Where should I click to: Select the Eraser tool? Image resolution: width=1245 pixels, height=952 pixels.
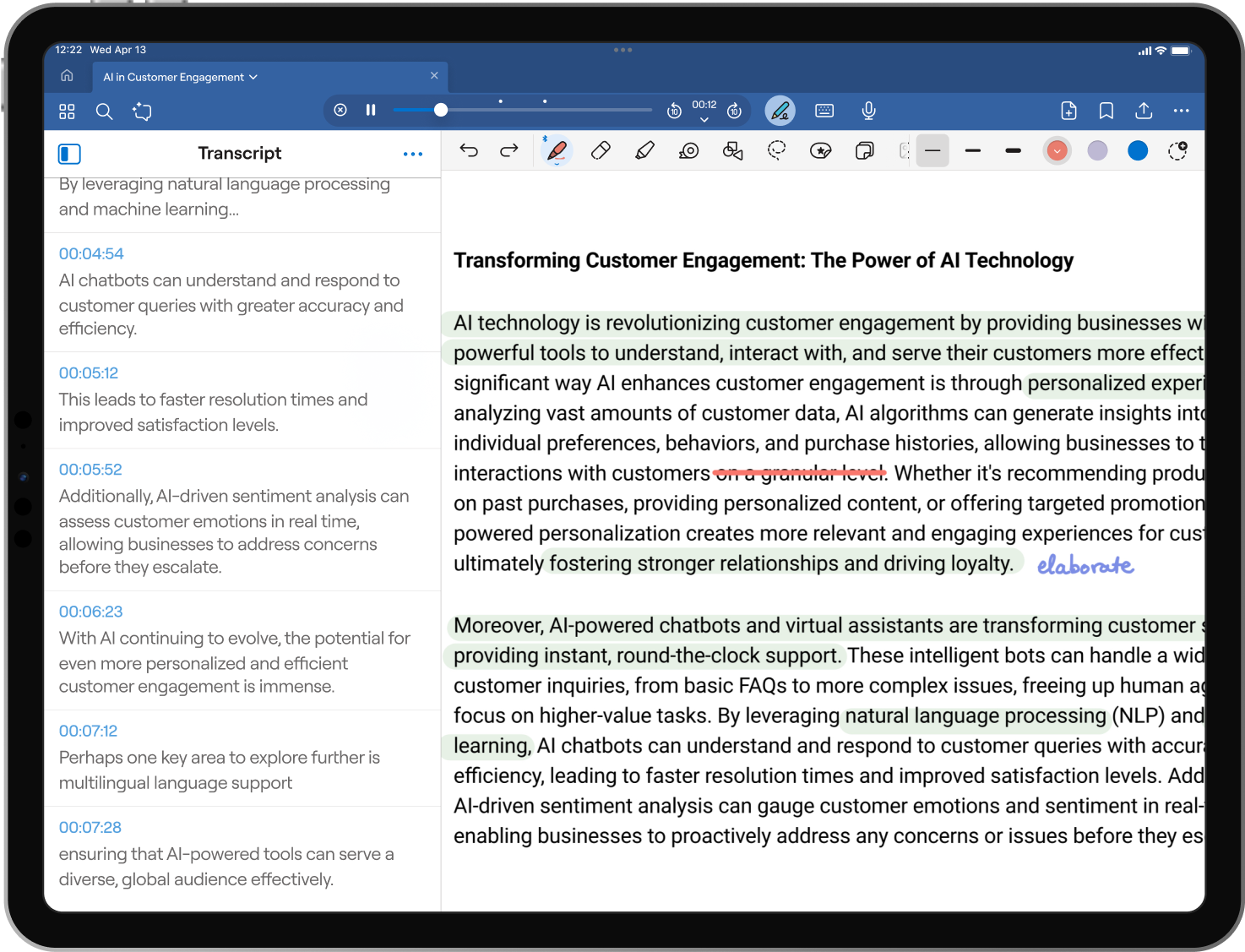click(x=601, y=151)
